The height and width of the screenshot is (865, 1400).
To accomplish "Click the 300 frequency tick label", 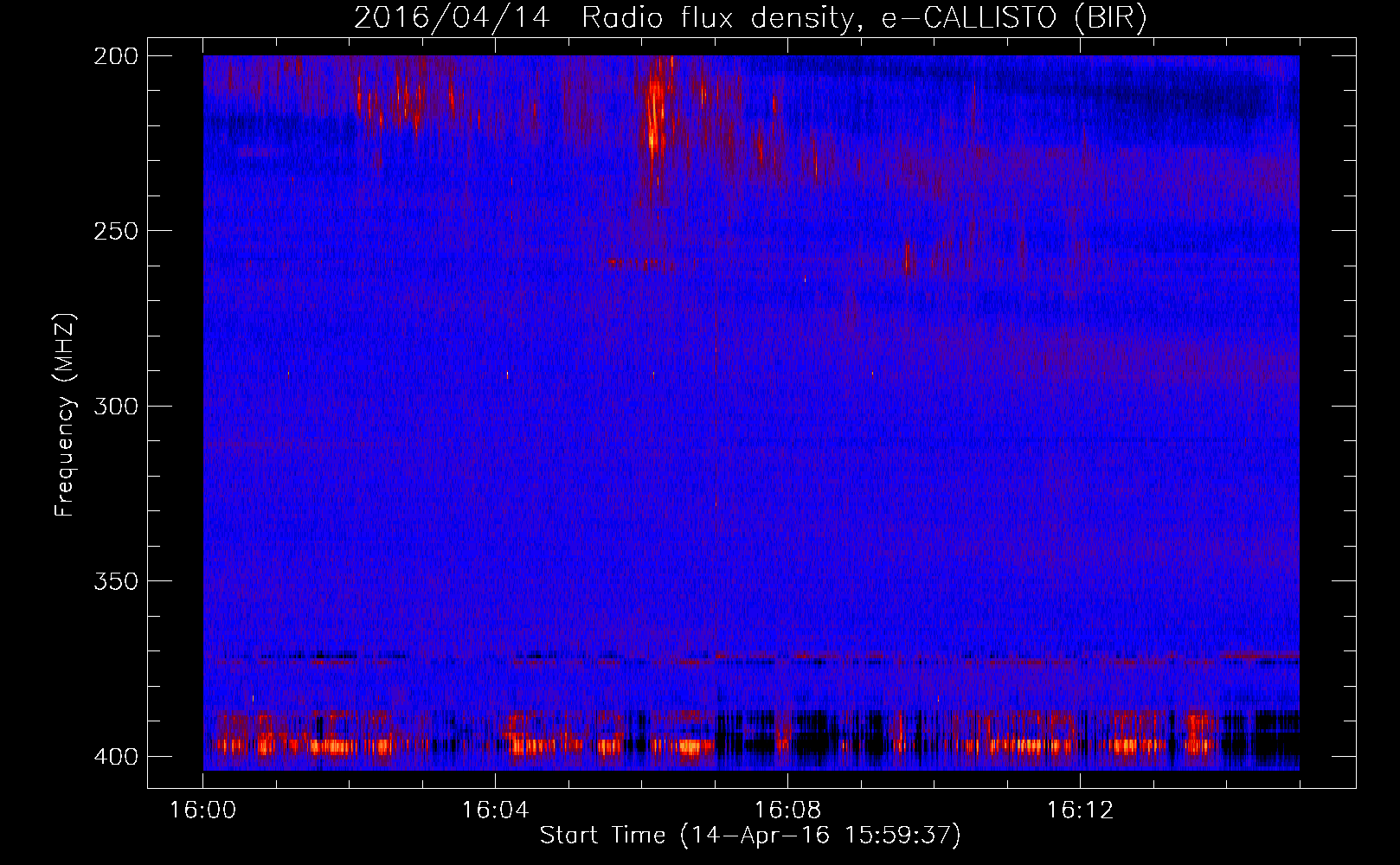I will click(x=115, y=406).
